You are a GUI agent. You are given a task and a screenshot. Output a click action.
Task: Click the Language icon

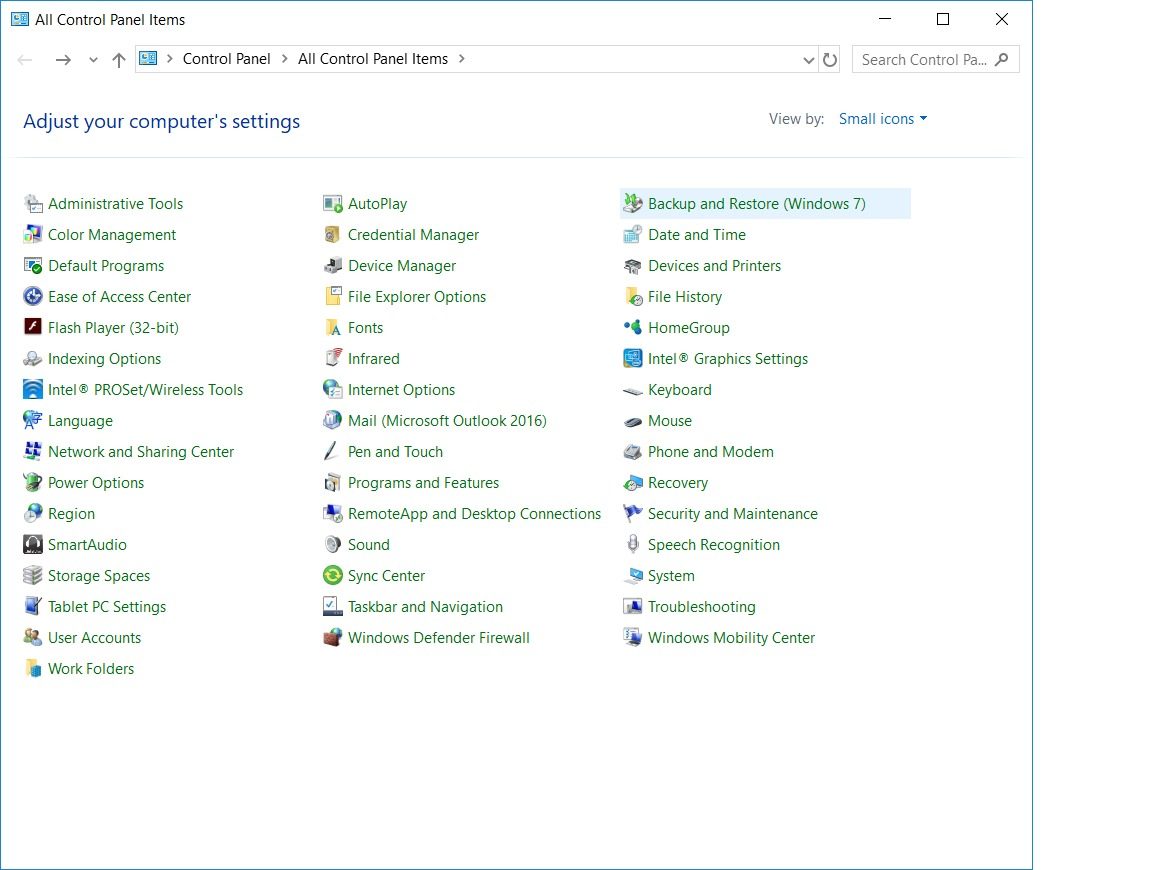[x=33, y=420]
